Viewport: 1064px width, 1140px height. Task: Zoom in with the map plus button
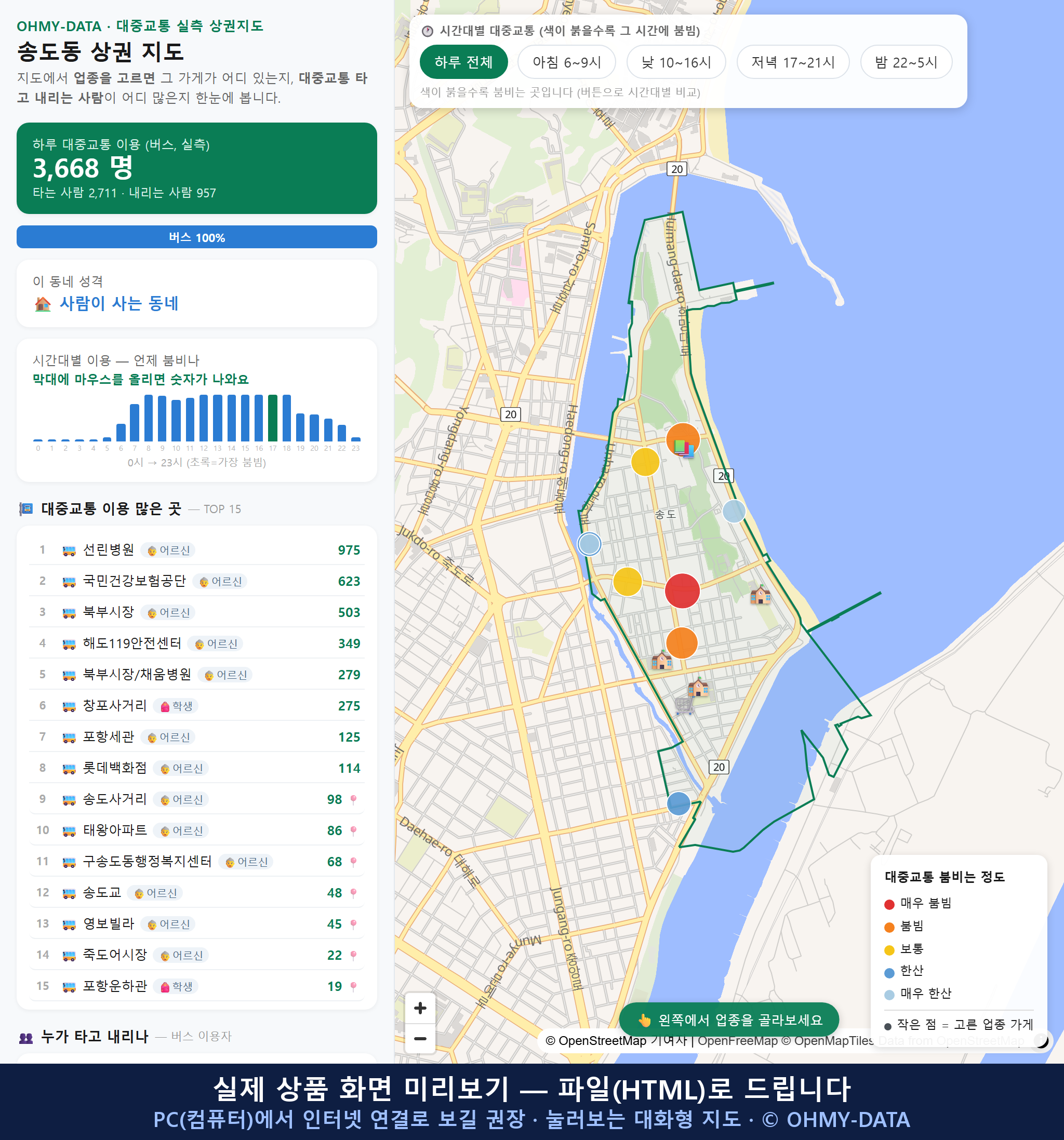[420, 1008]
